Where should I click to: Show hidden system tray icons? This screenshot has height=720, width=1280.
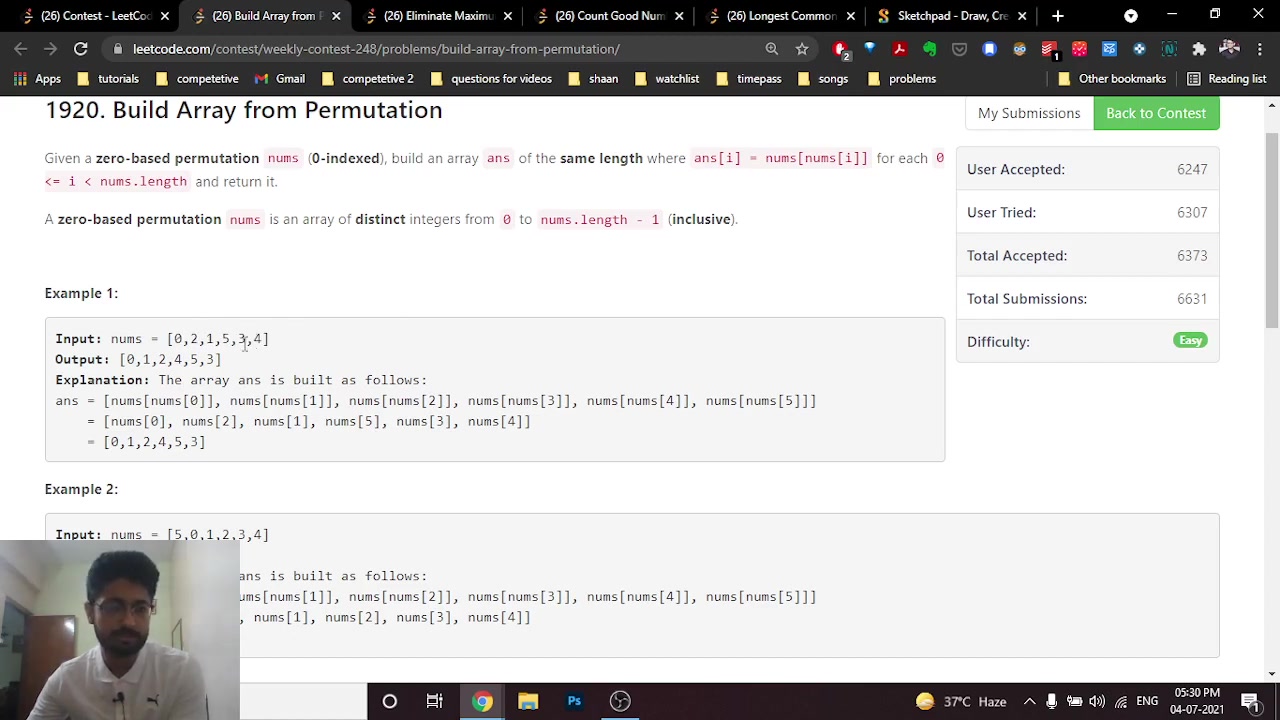tap(1028, 701)
